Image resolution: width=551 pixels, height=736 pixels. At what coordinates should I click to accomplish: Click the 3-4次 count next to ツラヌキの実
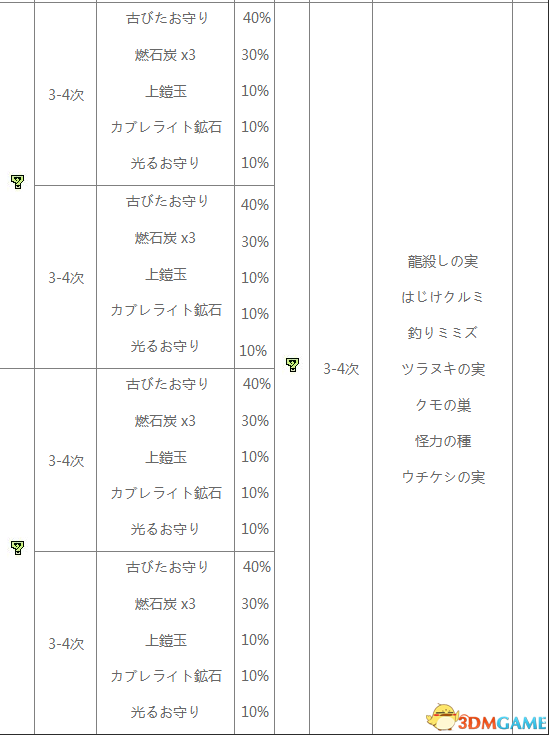(x=341, y=369)
